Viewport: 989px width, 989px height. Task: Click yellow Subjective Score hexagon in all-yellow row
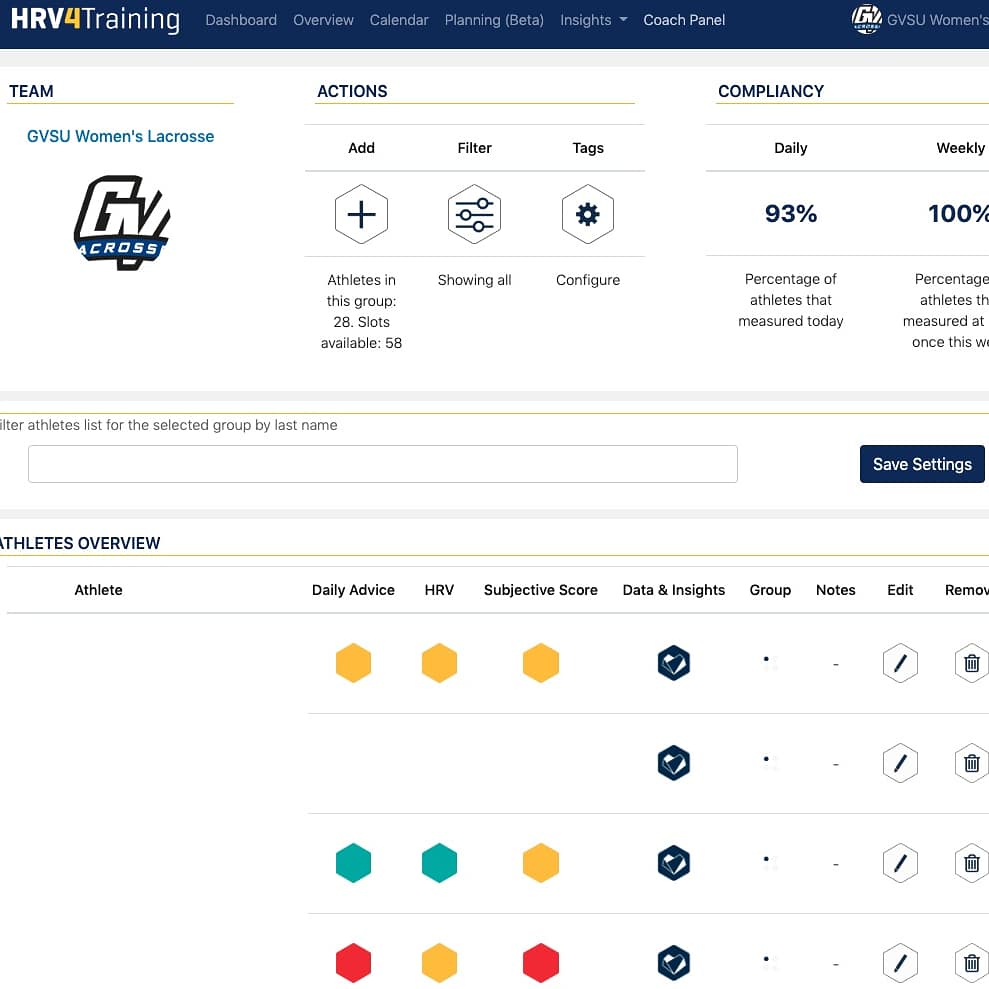point(541,663)
